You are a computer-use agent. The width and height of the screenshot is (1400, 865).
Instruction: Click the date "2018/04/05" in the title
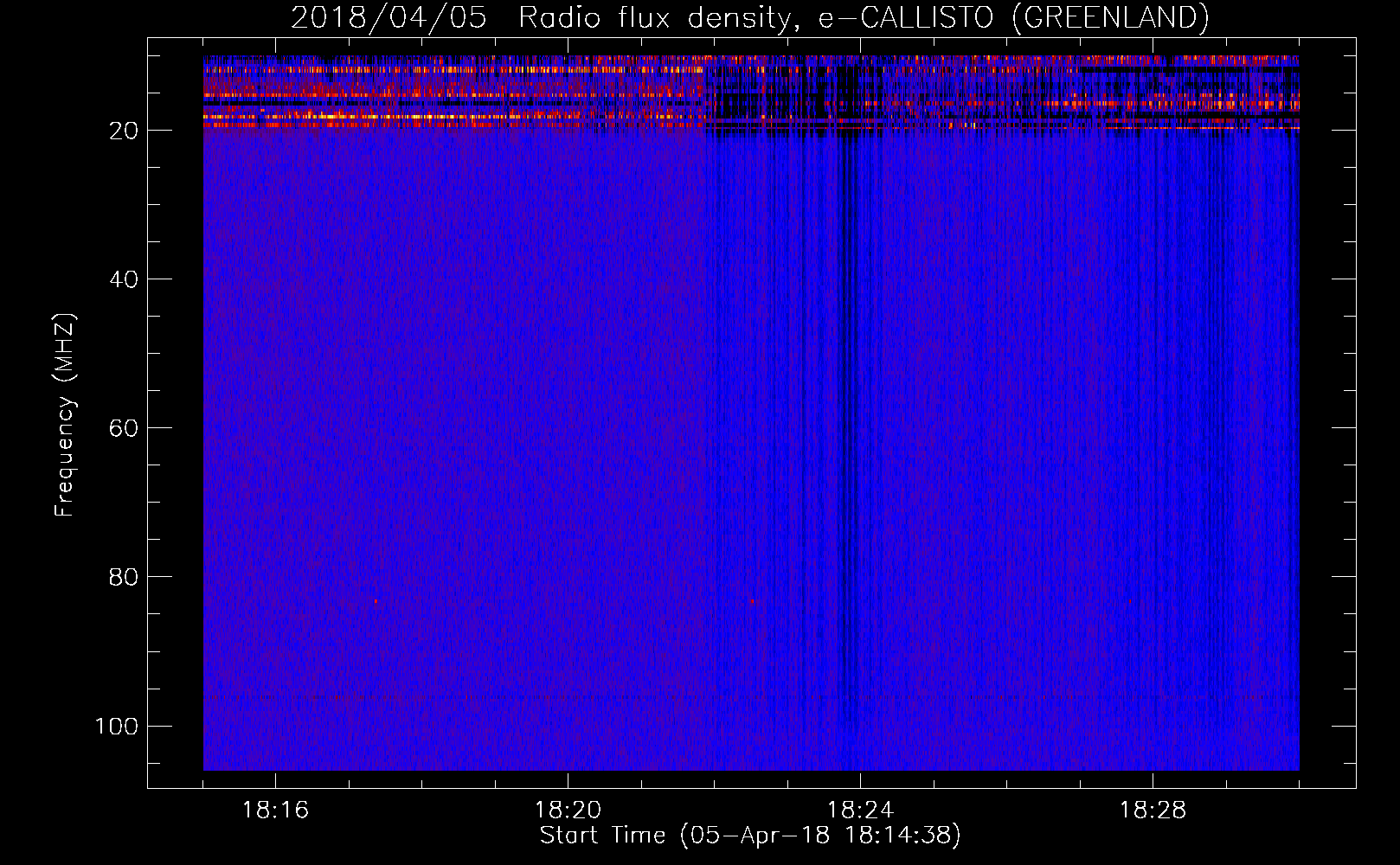point(389,17)
